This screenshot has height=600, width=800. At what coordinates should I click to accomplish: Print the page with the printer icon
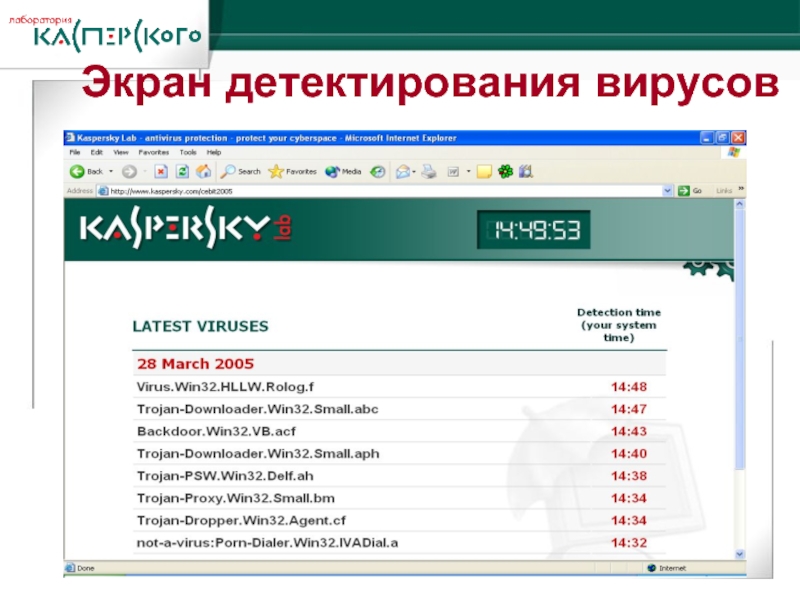click(429, 172)
